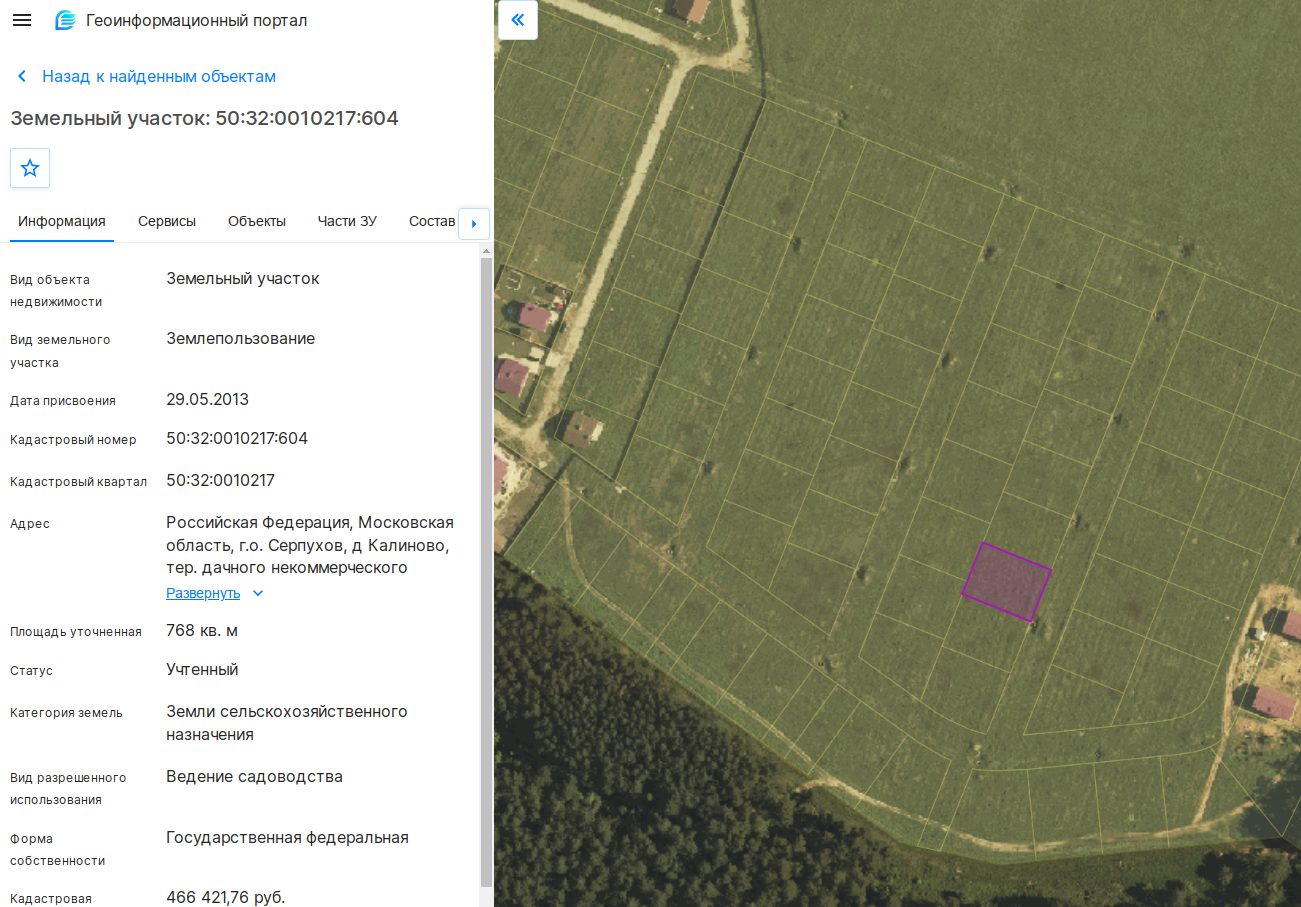Select the status value Учтенный
The height and width of the screenshot is (907, 1301).
[x=202, y=670]
